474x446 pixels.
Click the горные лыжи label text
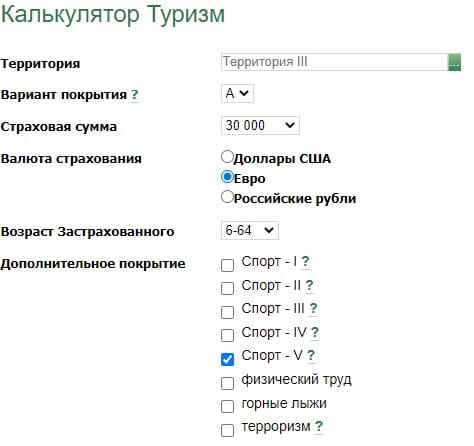point(284,404)
